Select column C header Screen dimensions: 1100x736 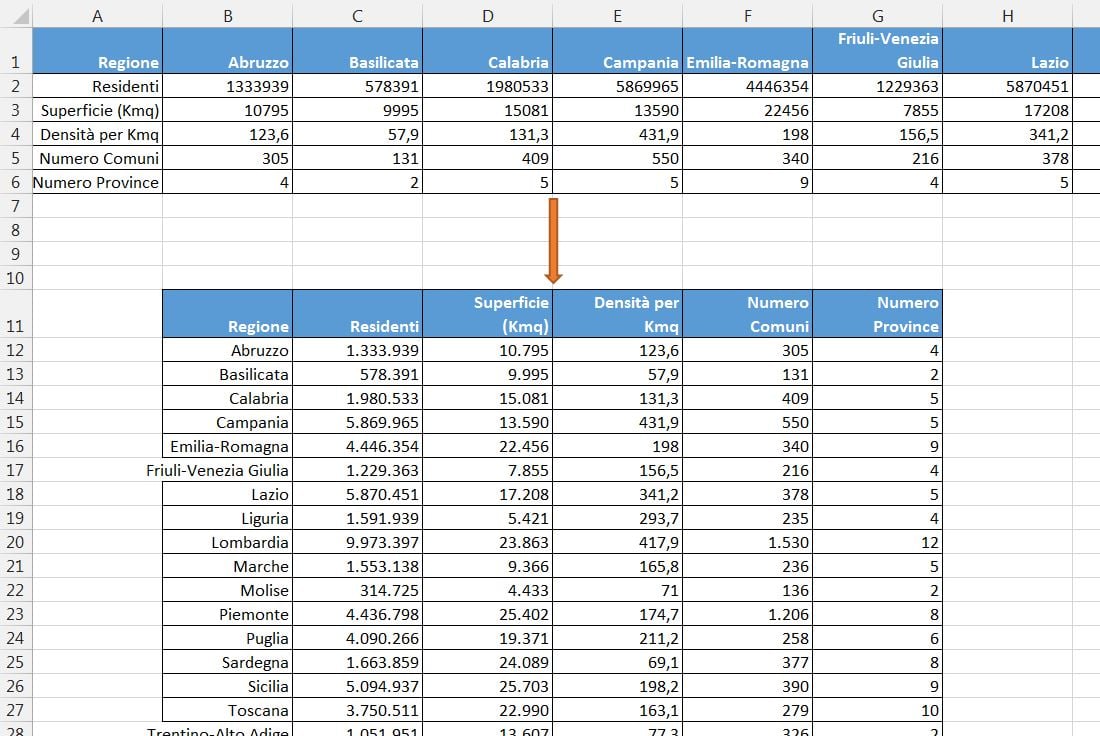click(x=357, y=15)
